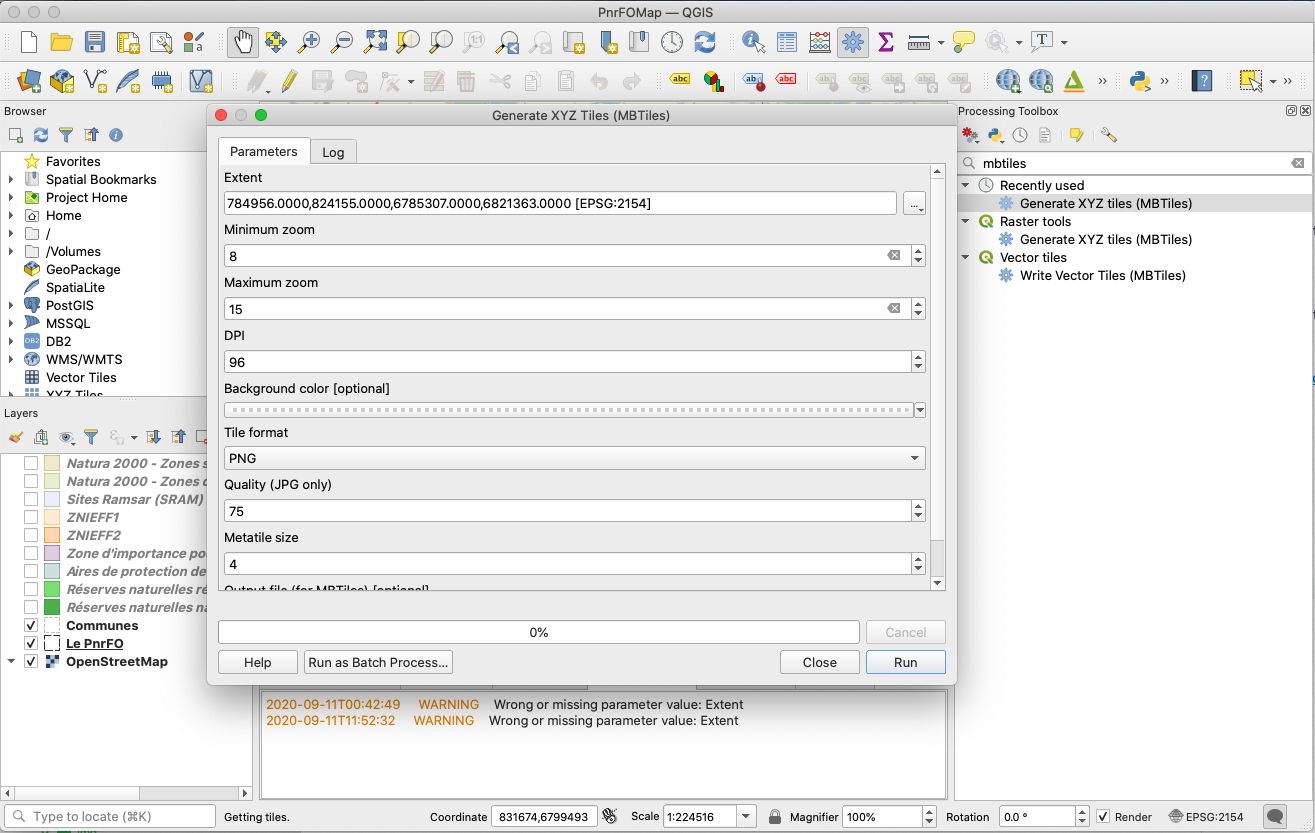
Task: Open statistical summary sigma icon
Action: pos(885,42)
